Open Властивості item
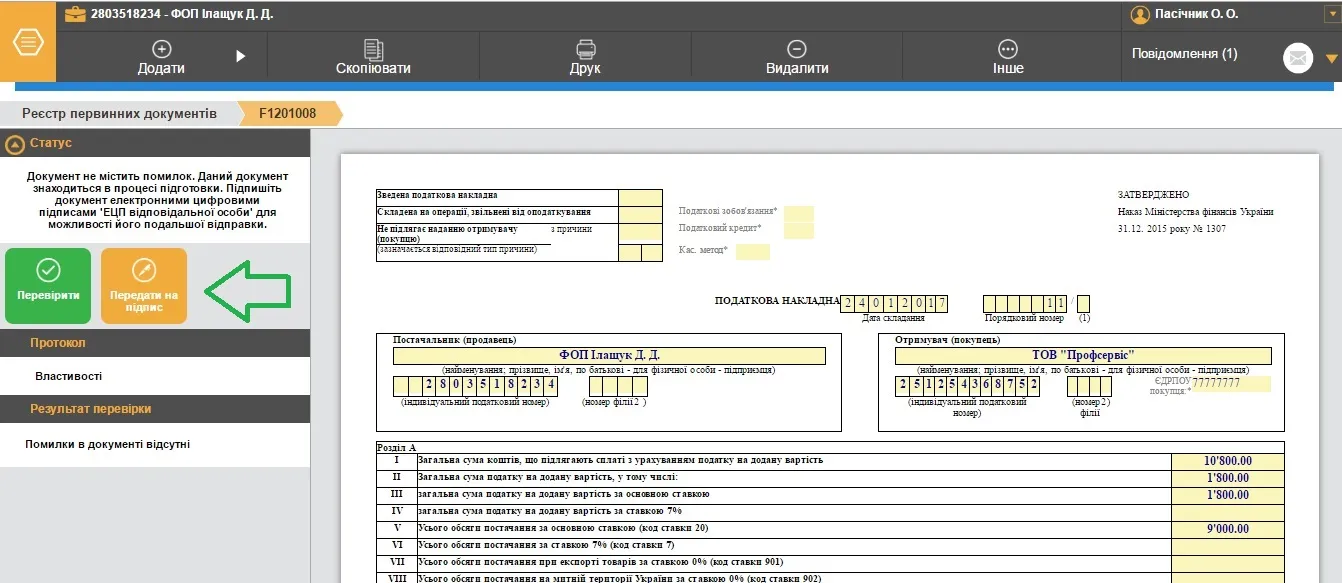Image resolution: width=1342 pixels, height=583 pixels. coord(69,376)
